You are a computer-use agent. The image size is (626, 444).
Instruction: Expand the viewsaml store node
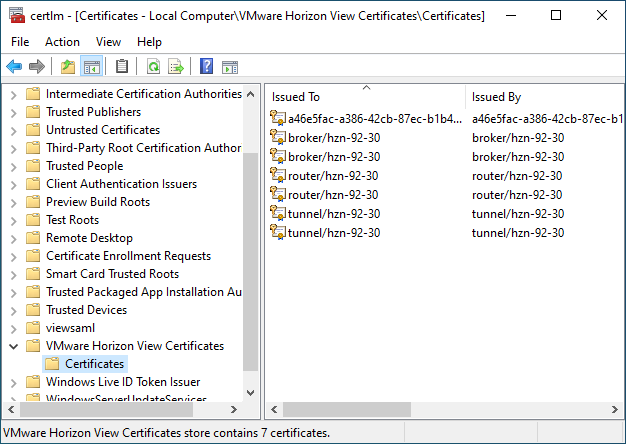13,328
